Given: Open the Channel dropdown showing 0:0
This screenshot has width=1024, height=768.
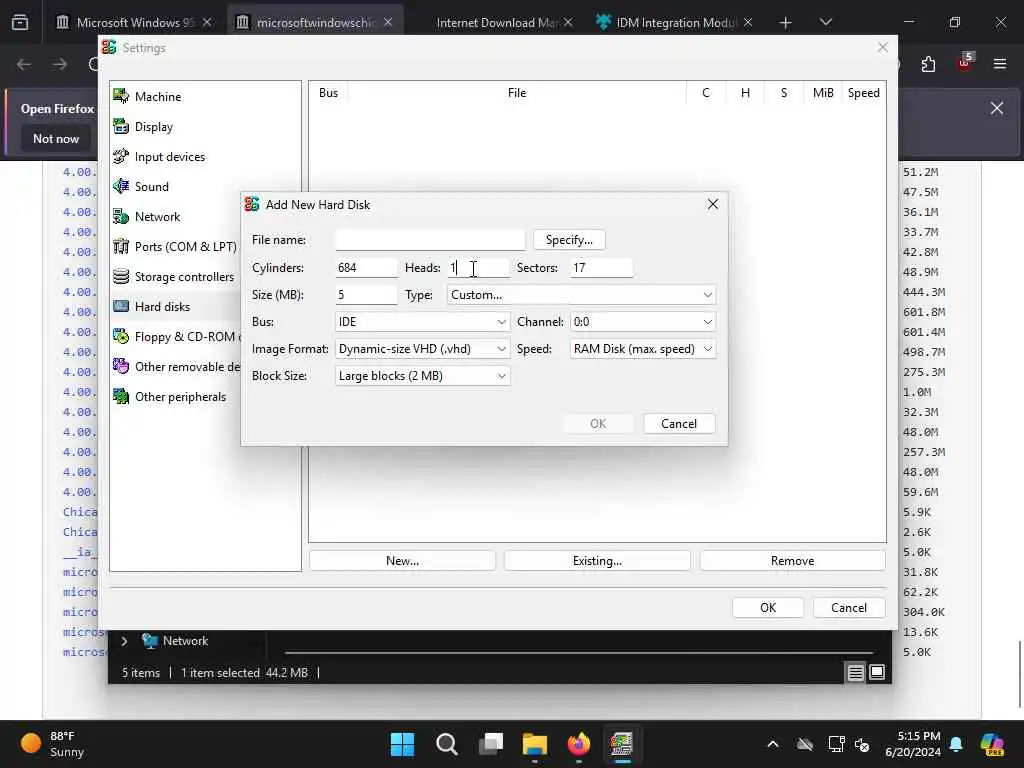Looking at the screenshot, I should click(x=643, y=322).
